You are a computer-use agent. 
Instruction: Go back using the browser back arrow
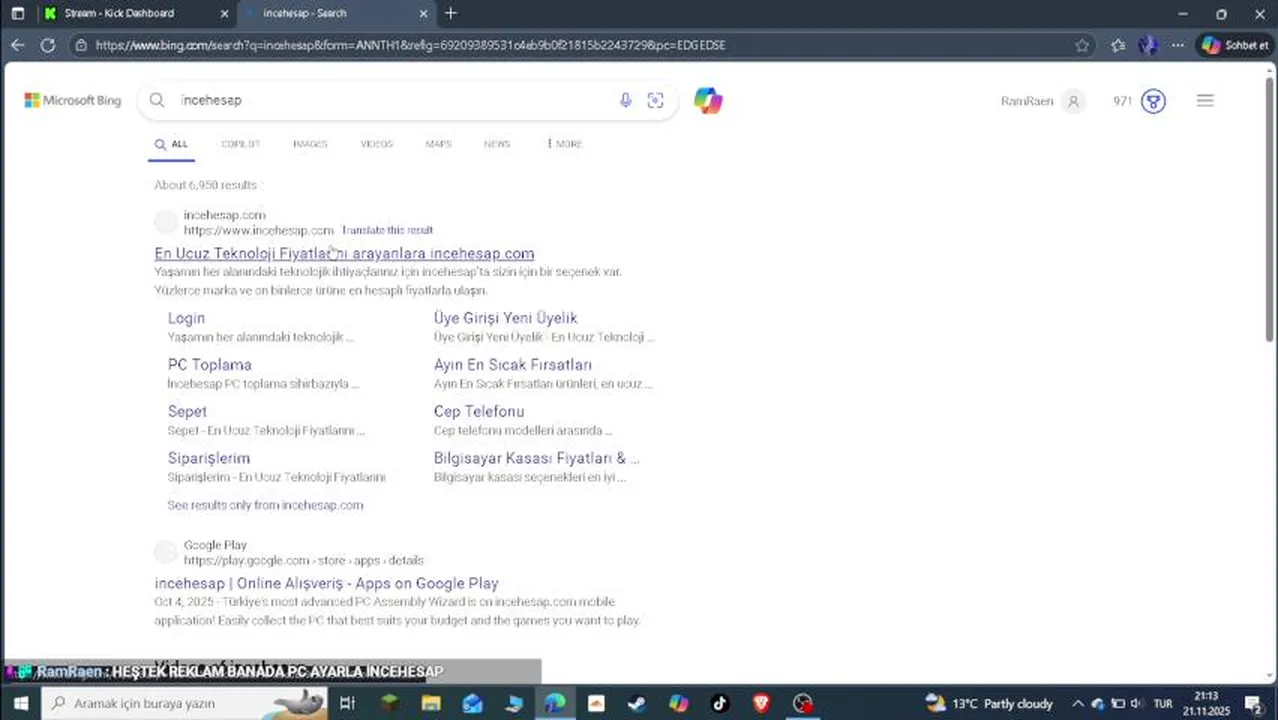[17, 45]
